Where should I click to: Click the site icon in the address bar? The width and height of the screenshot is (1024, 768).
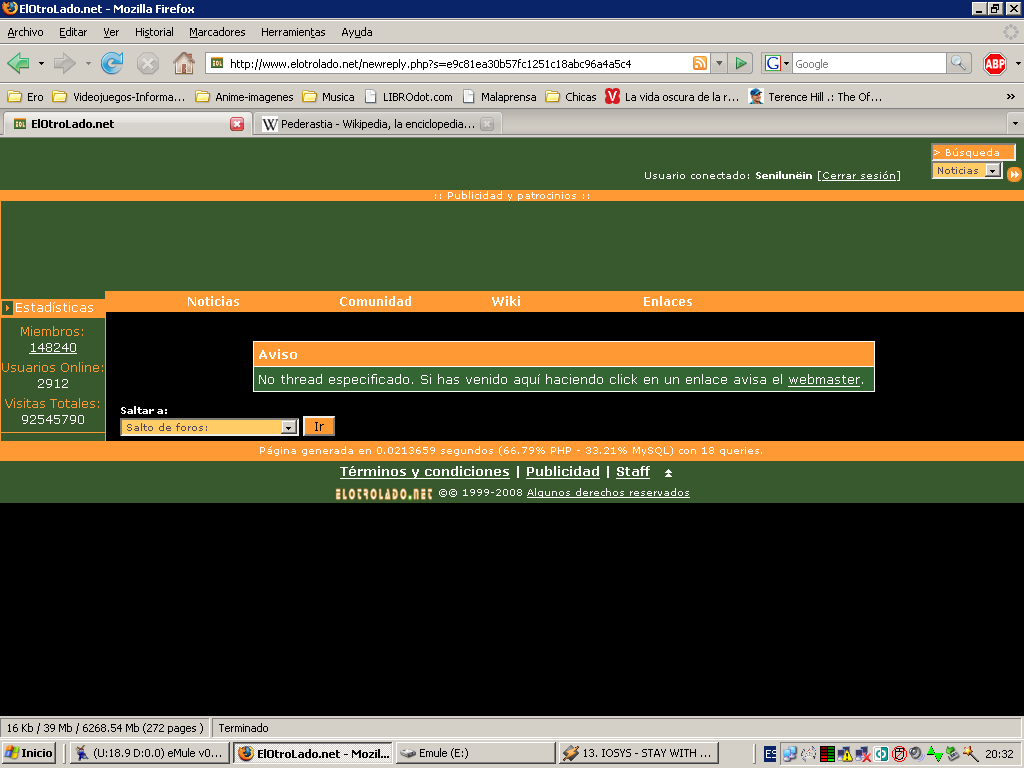pos(217,63)
